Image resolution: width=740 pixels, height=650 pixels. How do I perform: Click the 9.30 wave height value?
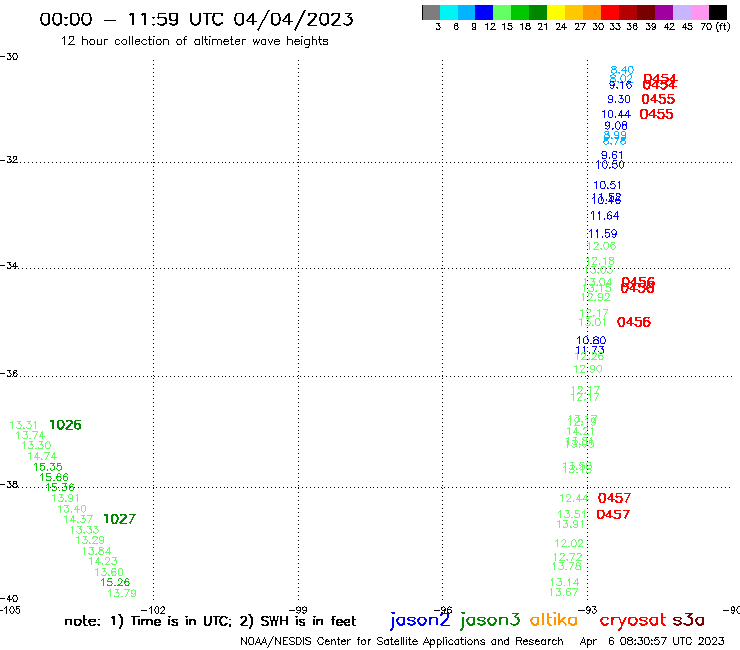[619, 99]
